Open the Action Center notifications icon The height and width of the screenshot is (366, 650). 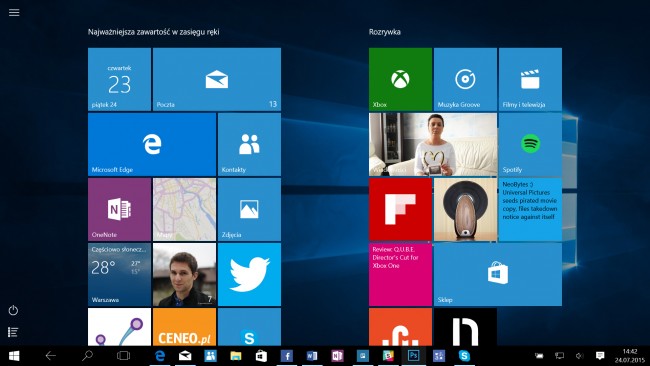pos(600,356)
